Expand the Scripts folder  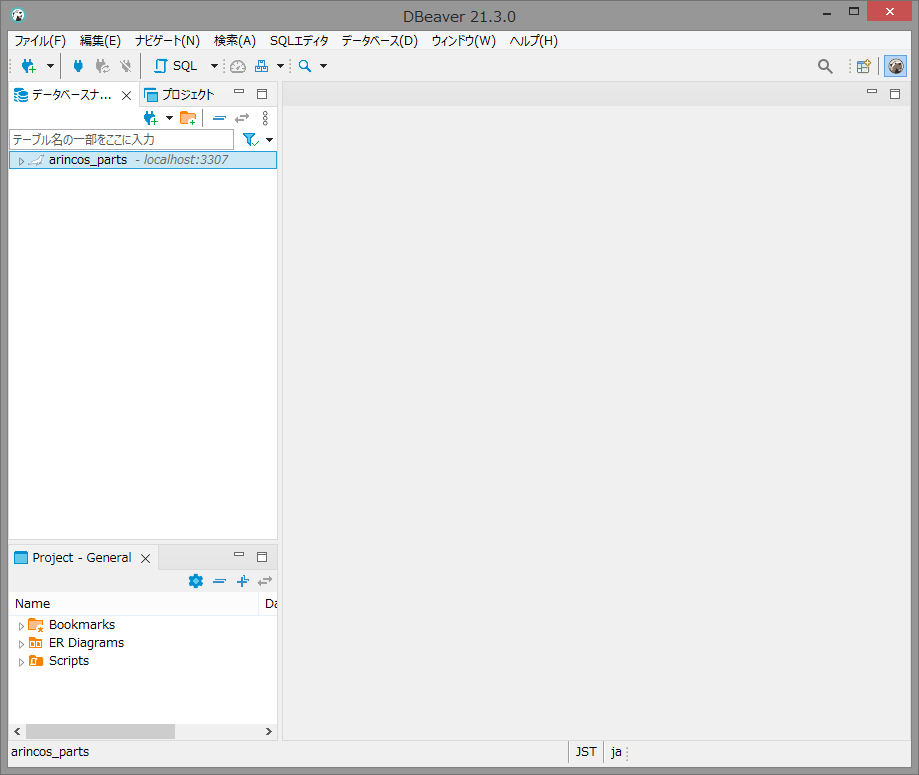(21, 662)
